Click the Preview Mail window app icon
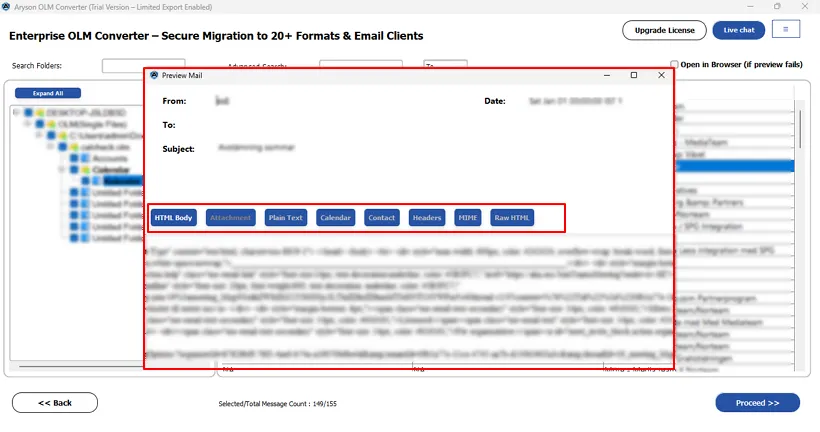820x432 pixels. [x=154, y=75]
